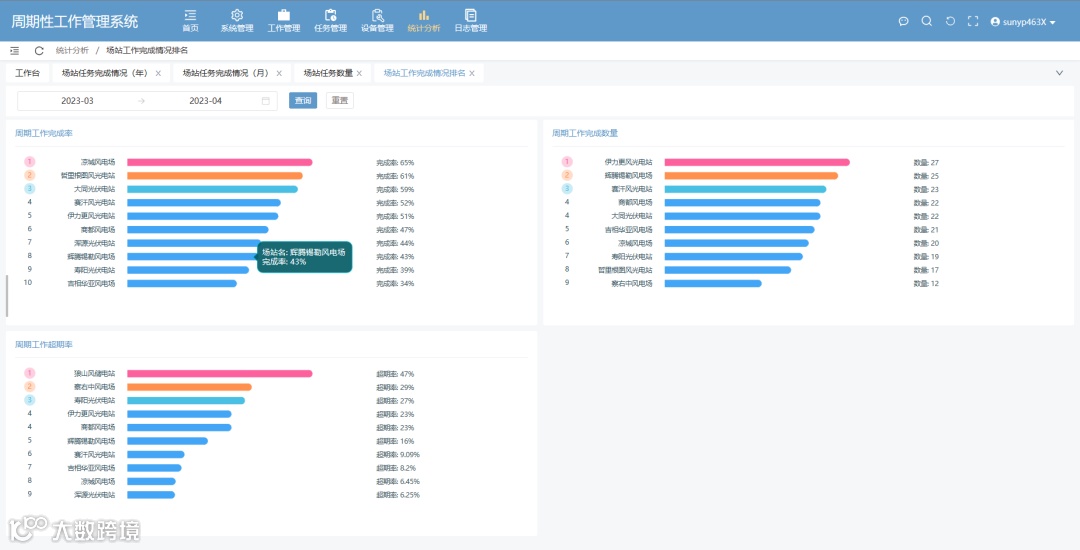1080x550 pixels.
Task: Click the search magnifier icon in header
Action: pyautogui.click(x=926, y=21)
